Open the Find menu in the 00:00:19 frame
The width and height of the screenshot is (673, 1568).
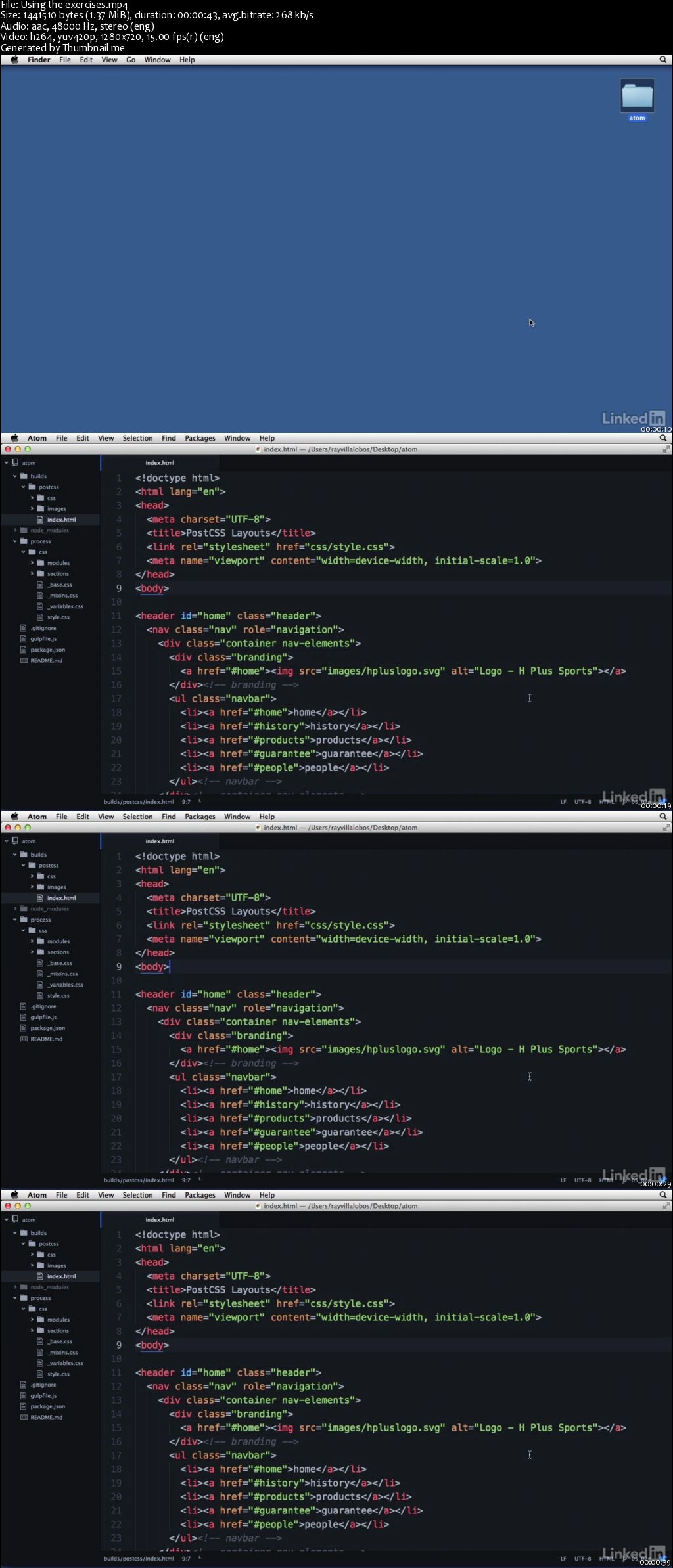(169, 438)
